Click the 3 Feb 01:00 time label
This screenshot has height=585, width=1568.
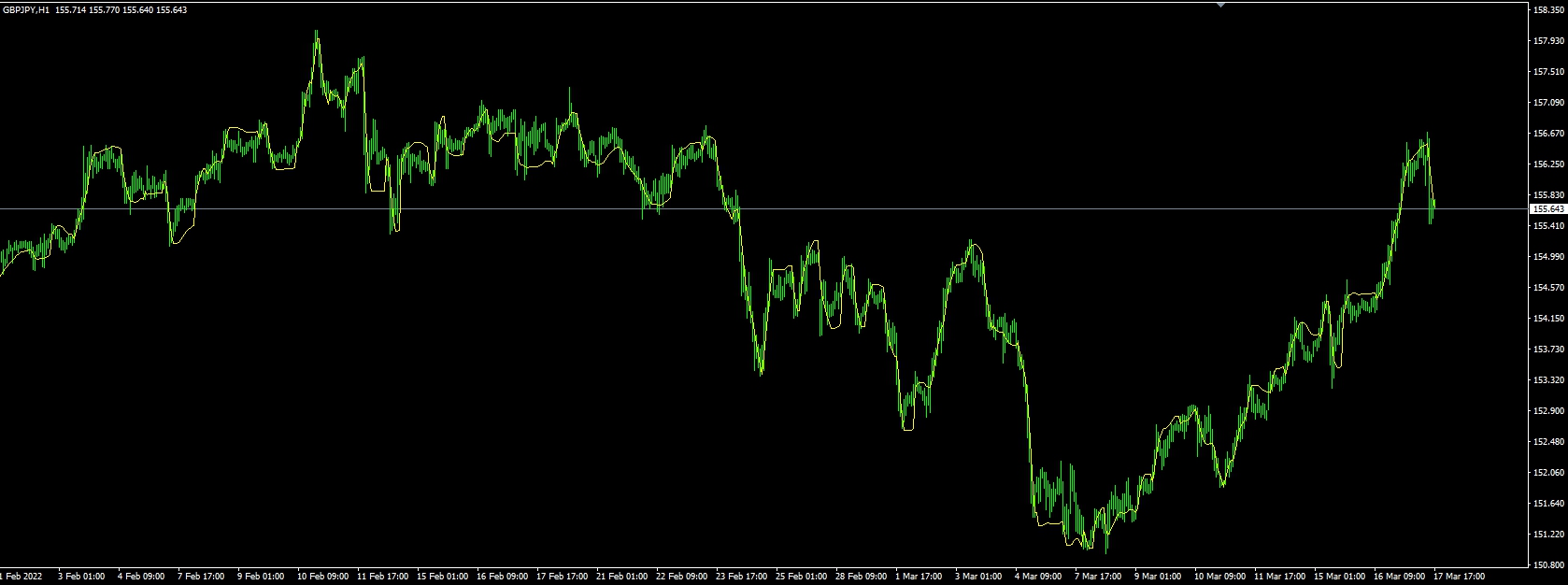[x=81, y=577]
